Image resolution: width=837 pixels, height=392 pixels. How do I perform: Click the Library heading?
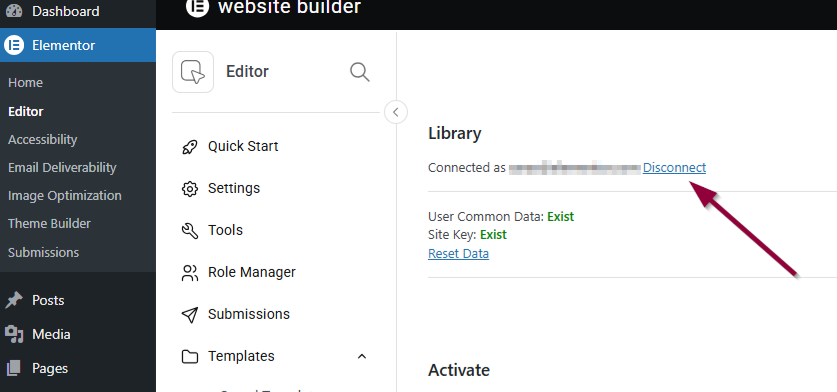[455, 134]
